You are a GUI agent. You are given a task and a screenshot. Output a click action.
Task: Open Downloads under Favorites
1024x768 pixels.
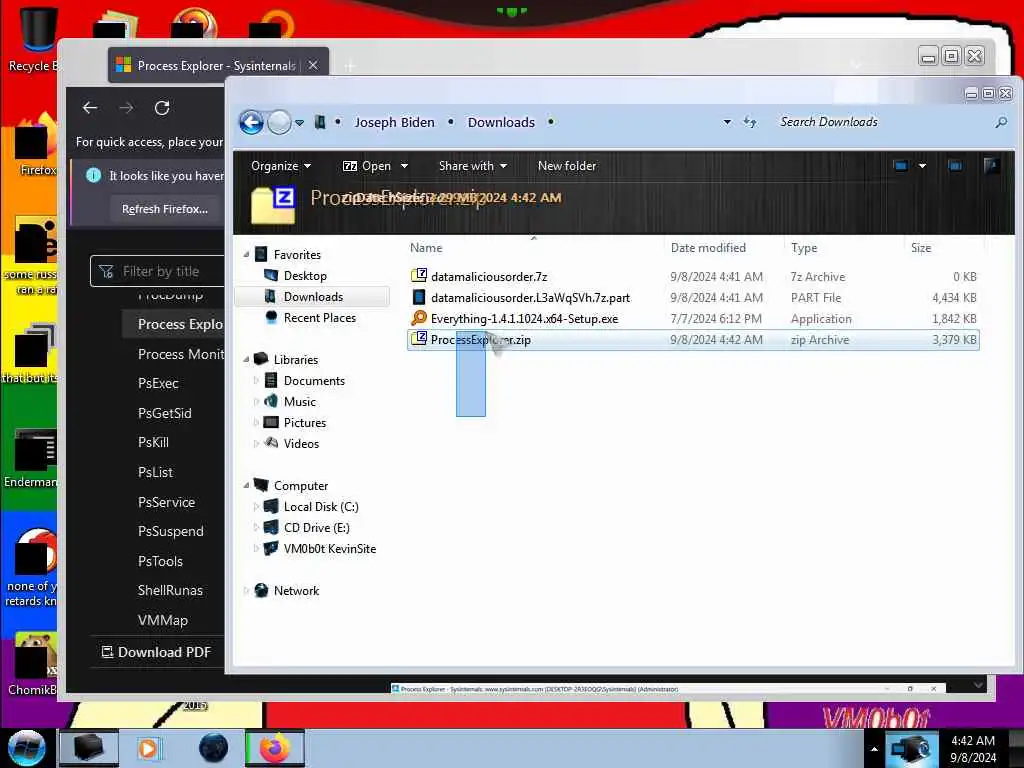pyautogui.click(x=313, y=296)
